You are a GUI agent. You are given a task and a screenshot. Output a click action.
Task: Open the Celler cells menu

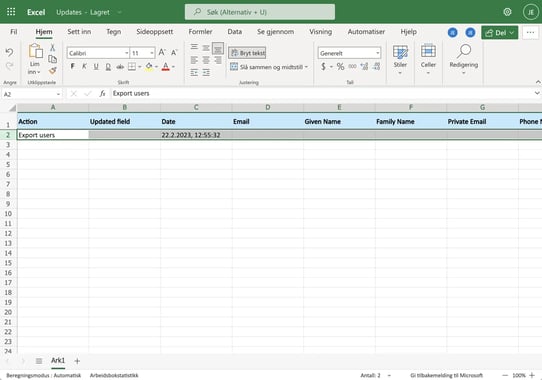click(x=428, y=59)
